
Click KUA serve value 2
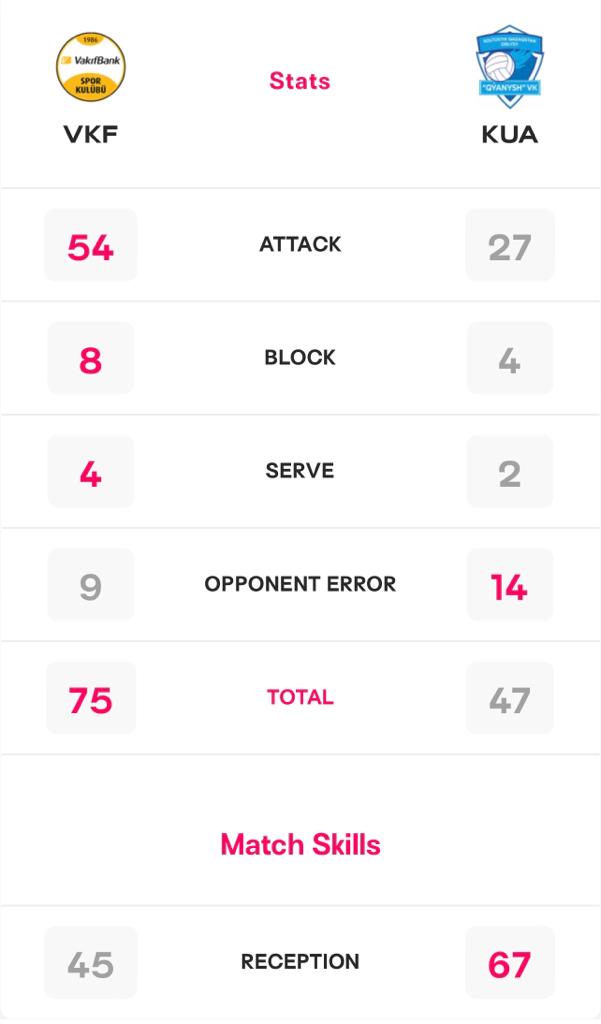click(510, 472)
